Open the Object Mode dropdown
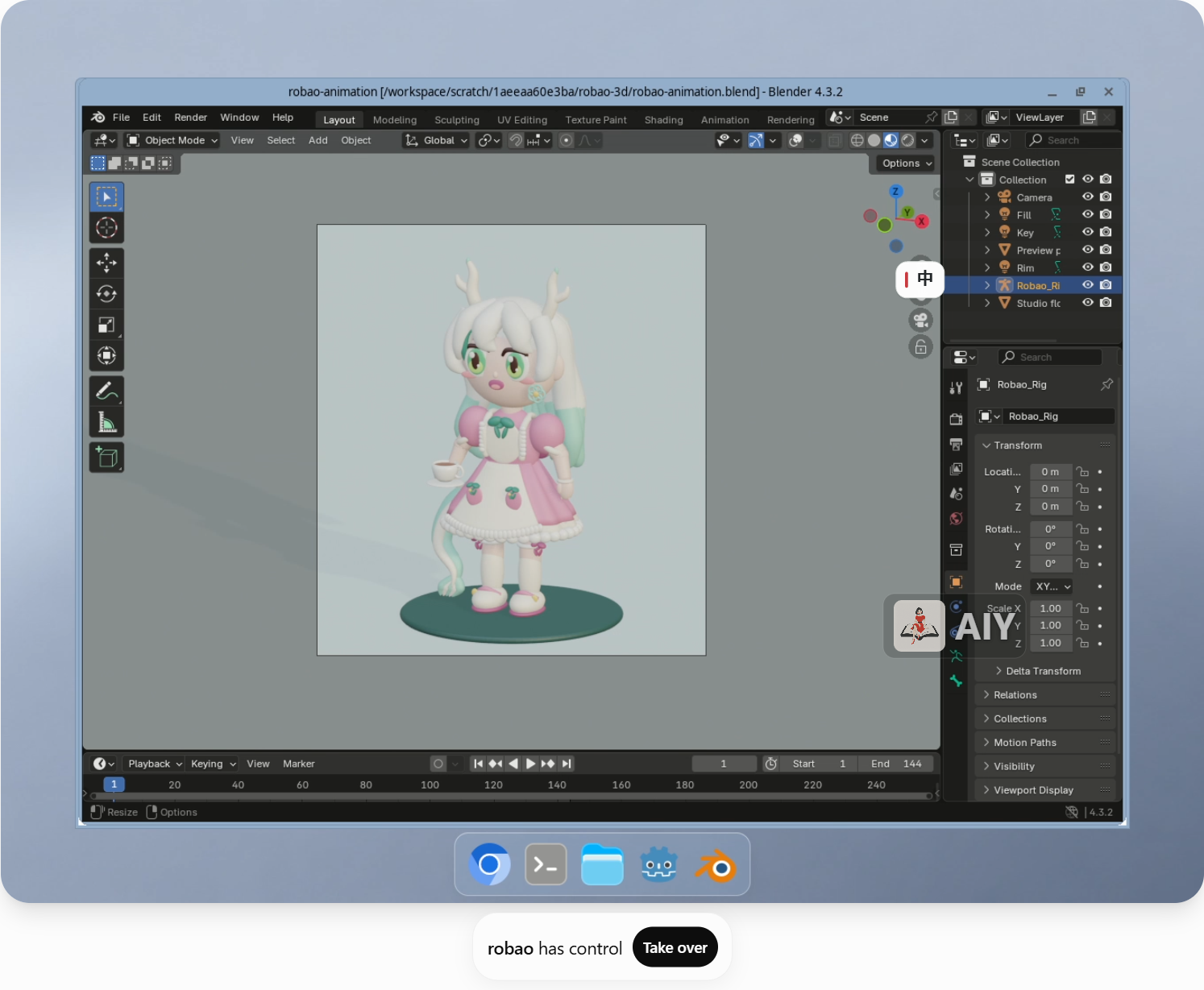 pos(172,140)
